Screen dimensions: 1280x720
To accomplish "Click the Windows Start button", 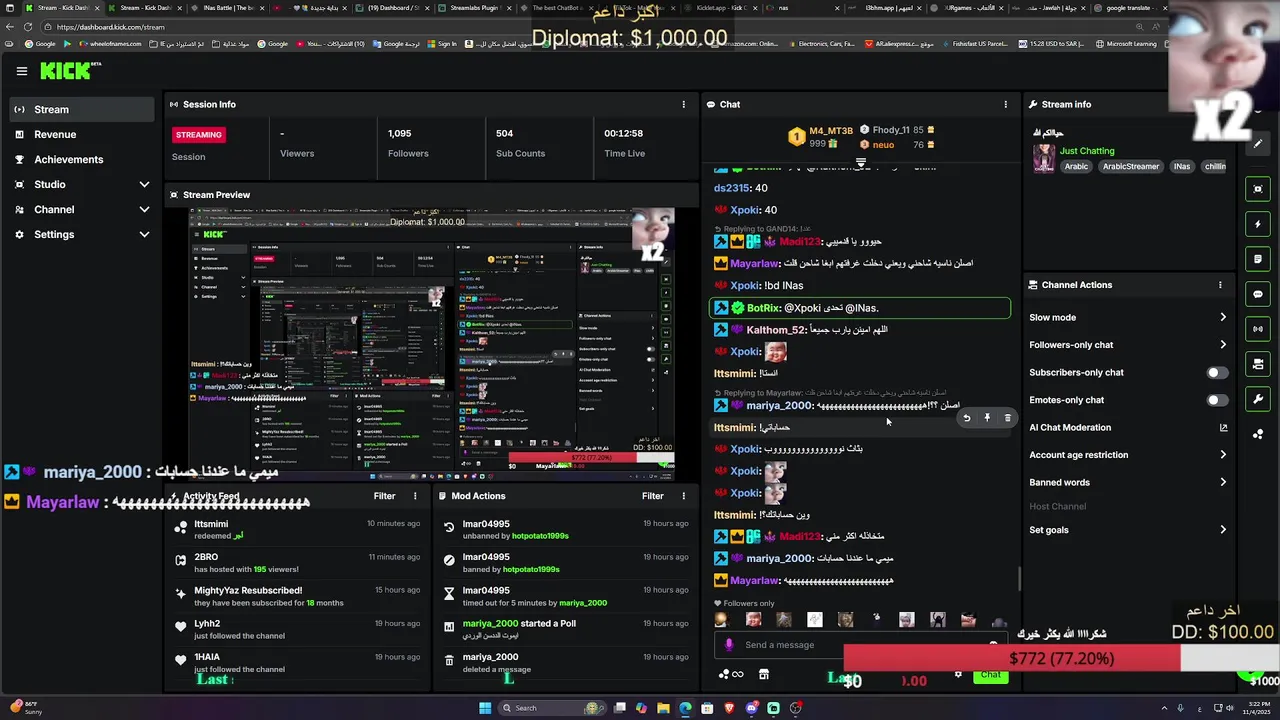I will [485, 708].
